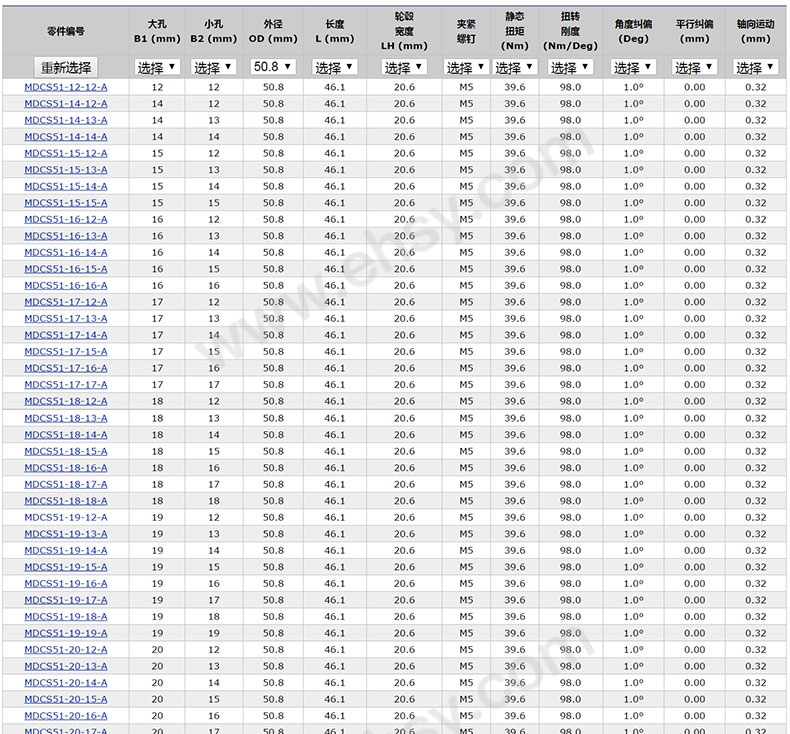
Task: Follow the MDCS51-20-16-A link
Action: point(66,716)
